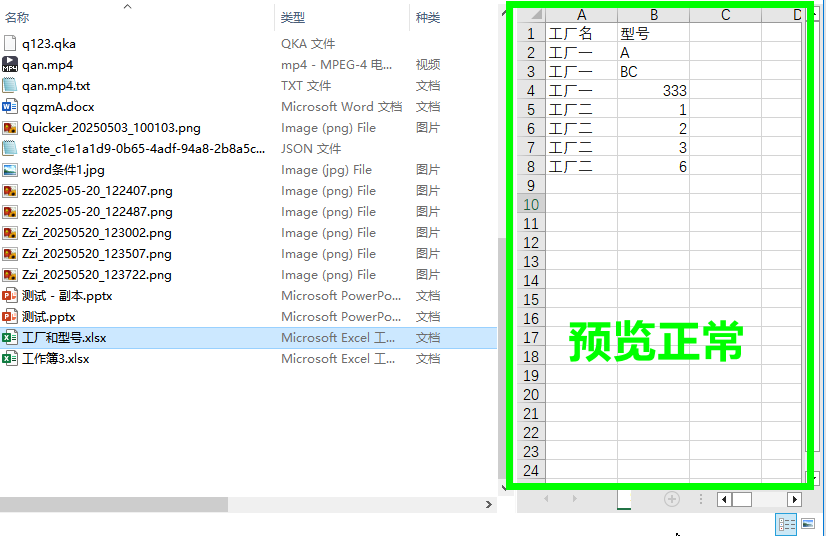Click the Quicker_20250503_100103.png image icon

click(9, 128)
